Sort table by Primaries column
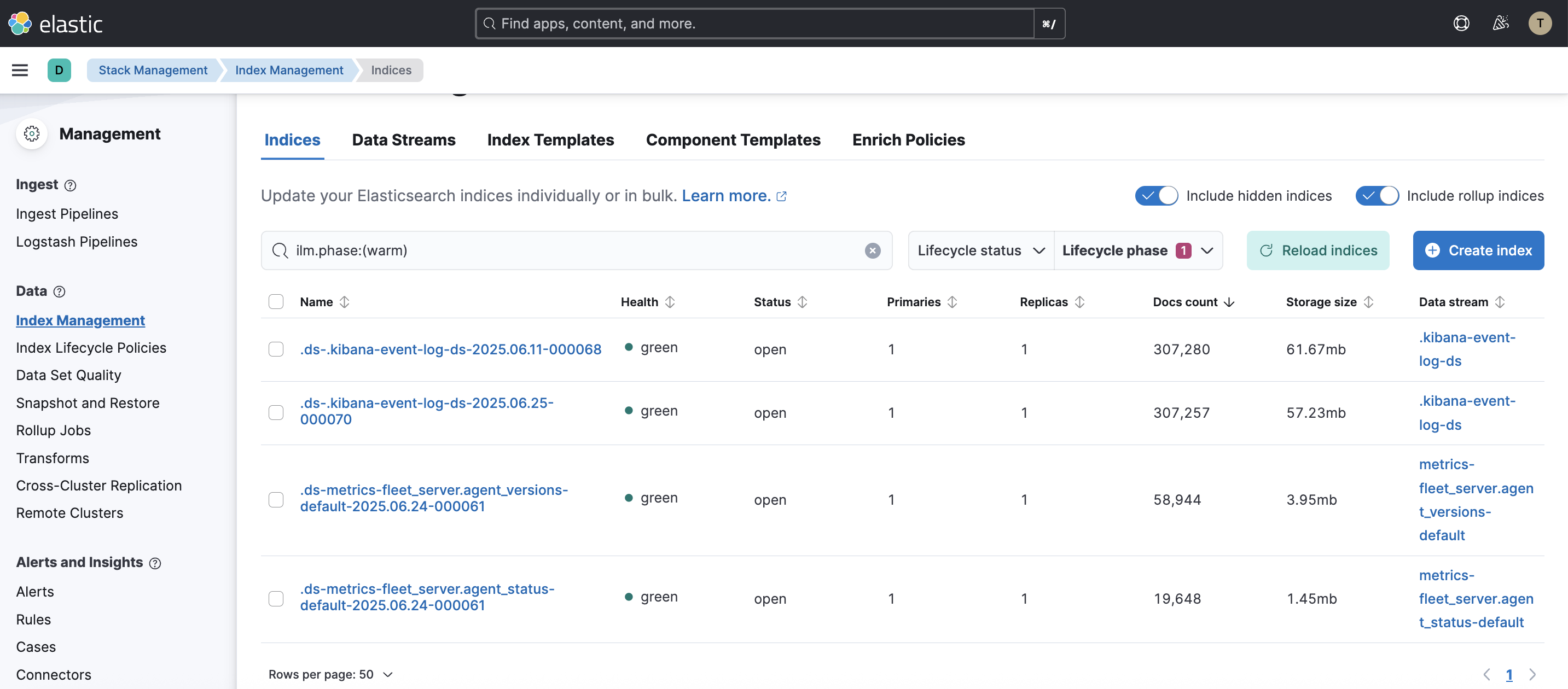Image resolution: width=1568 pixels, height=689 pixels. (x=921, y=302)
